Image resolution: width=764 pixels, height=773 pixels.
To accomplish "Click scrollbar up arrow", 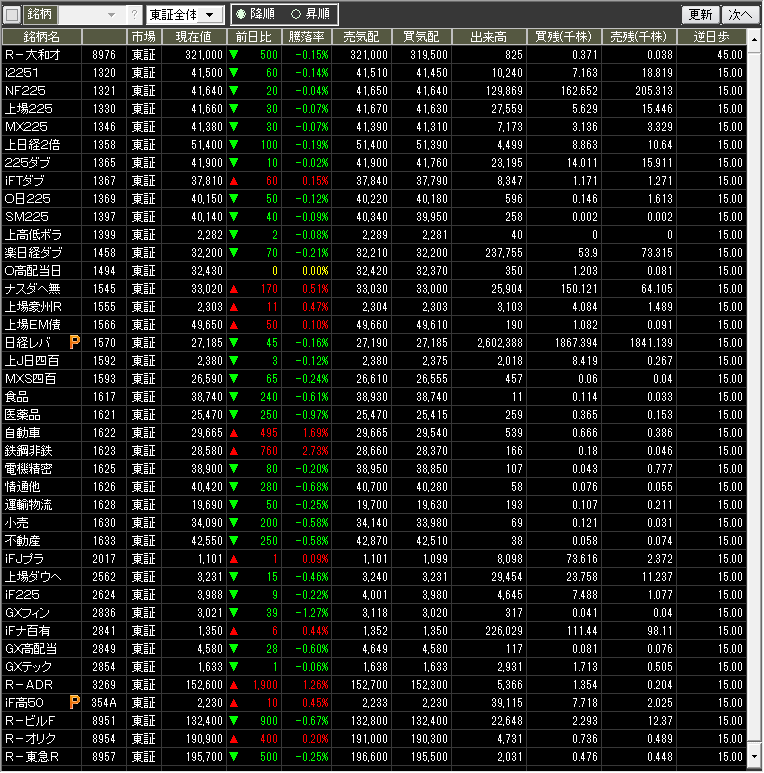I will [x=754, y=38].
